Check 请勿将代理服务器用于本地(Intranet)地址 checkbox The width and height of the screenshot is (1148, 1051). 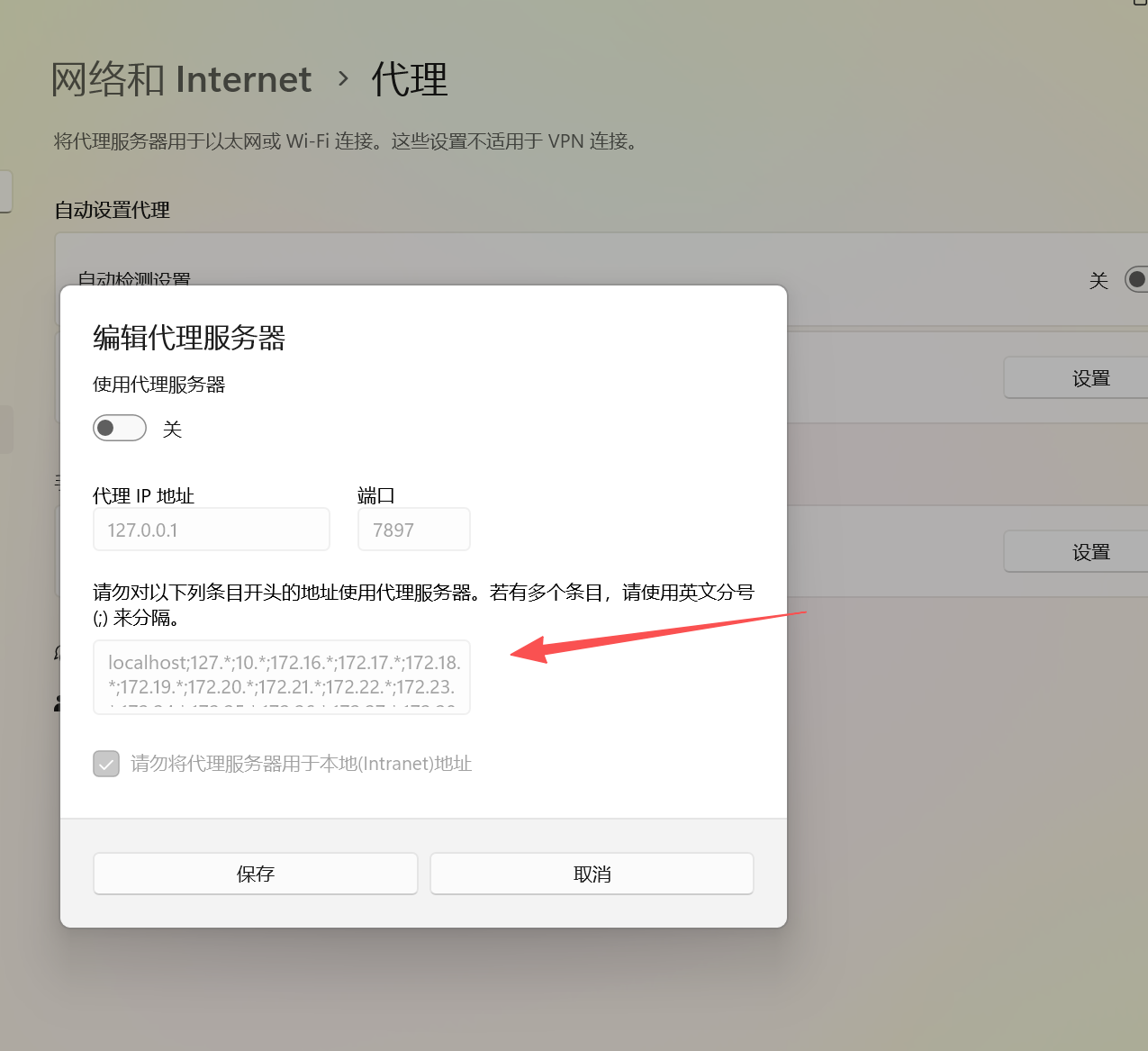(106, 764)
